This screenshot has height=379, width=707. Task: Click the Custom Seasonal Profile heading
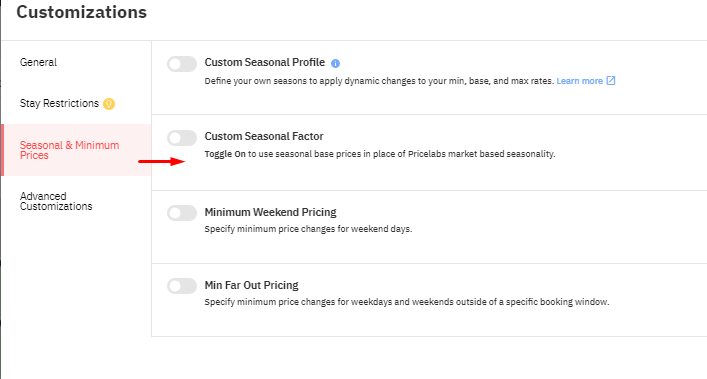[x=265, y=62]
